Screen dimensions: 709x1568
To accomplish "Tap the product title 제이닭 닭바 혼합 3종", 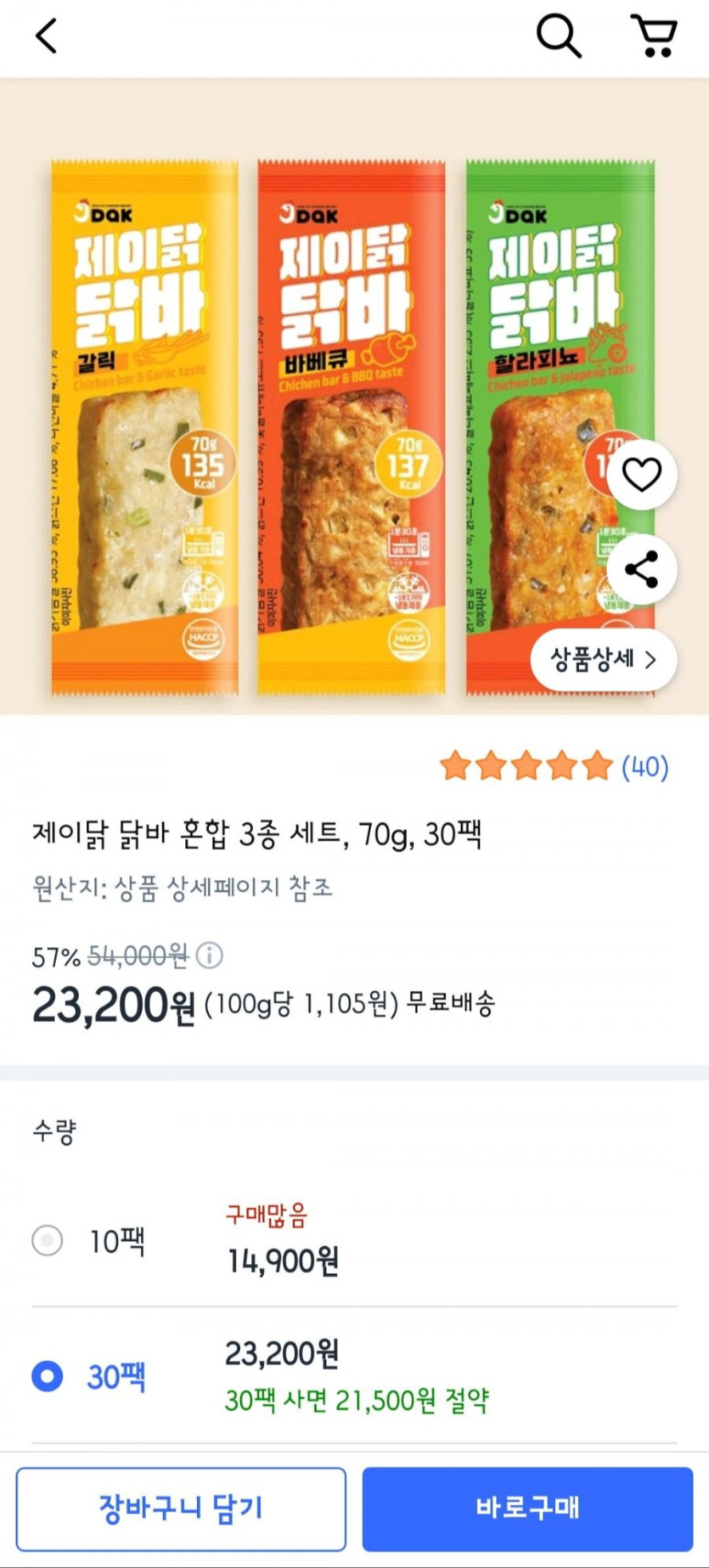I will (257, 834).
